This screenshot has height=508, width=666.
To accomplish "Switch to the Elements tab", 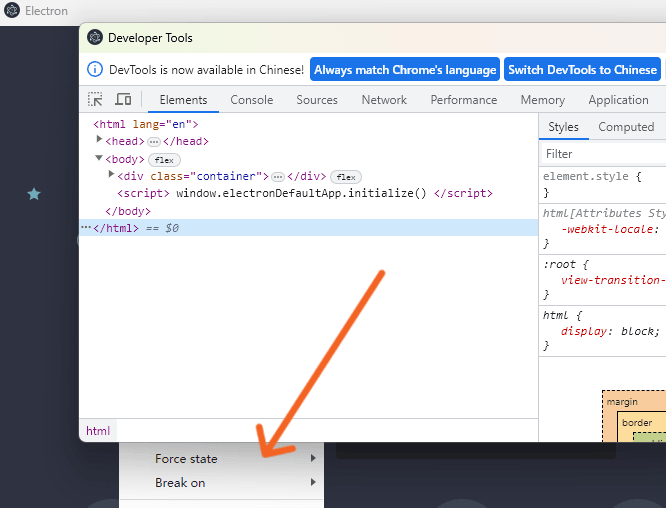I will click(183, 100).
